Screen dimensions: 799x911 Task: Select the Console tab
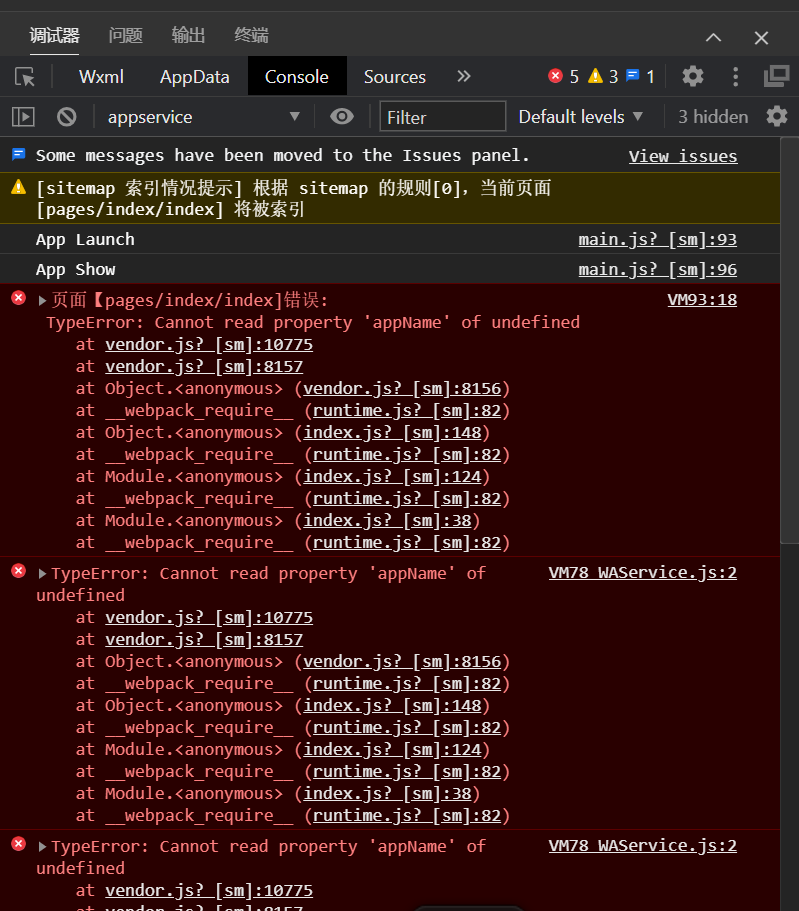point(297,76)
